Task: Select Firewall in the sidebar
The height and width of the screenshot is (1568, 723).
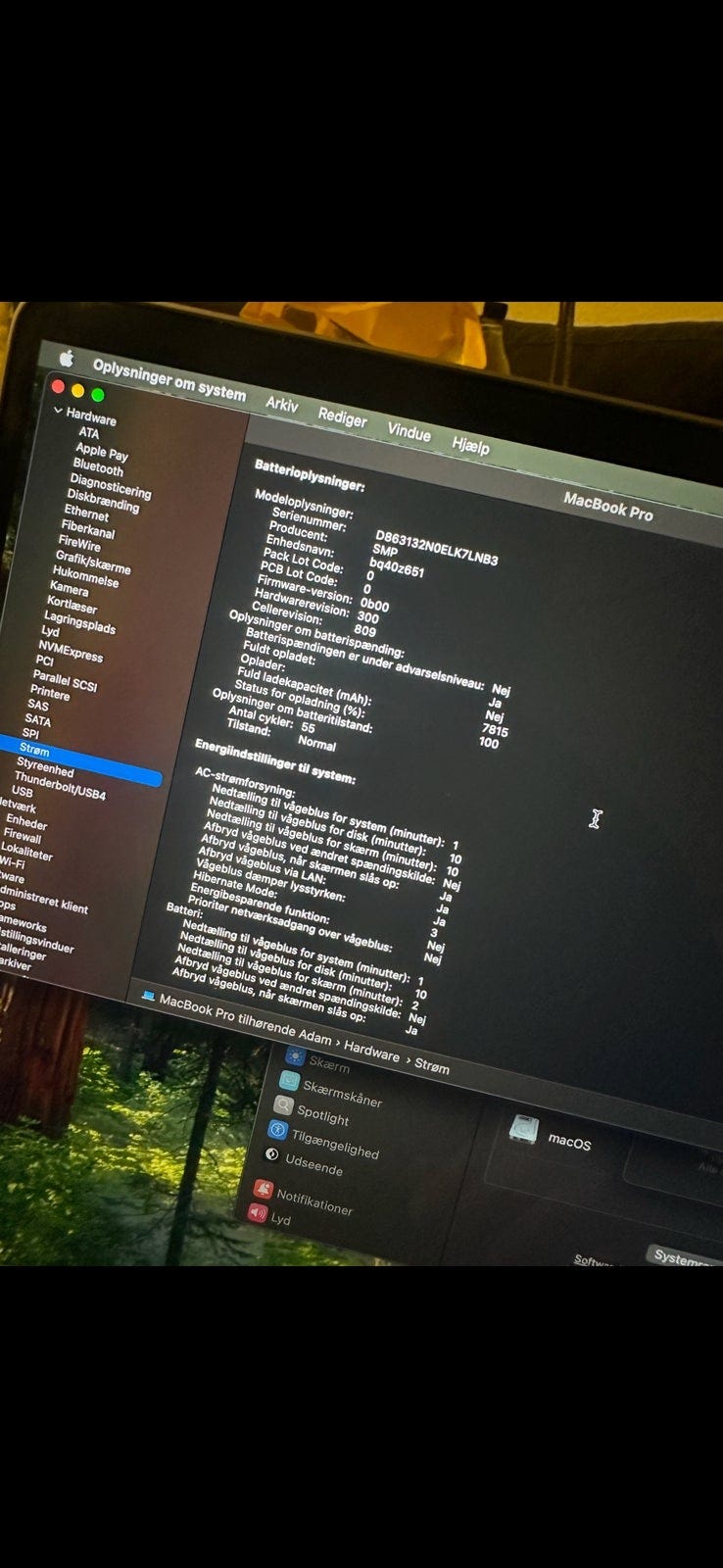Action: [x=23, y=837]
